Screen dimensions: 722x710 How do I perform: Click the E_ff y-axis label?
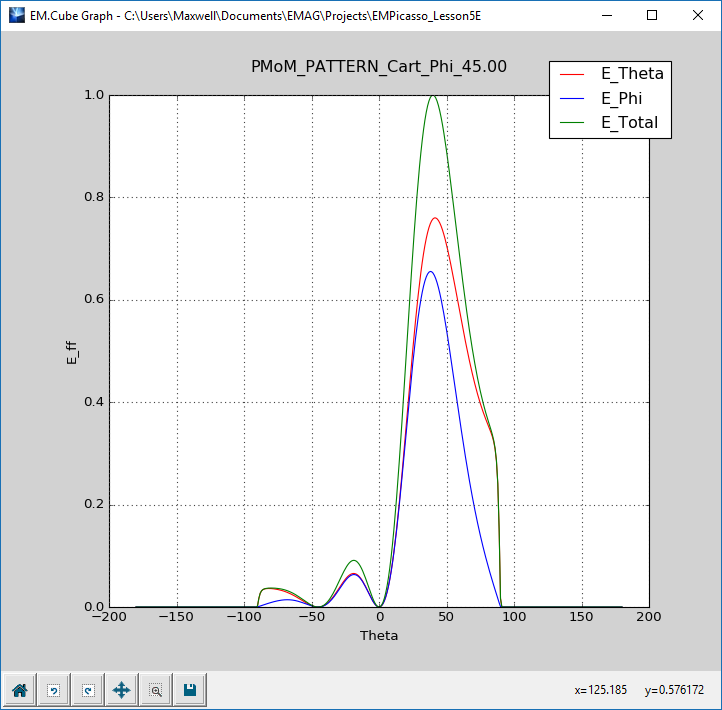click(x=71, y=351)
